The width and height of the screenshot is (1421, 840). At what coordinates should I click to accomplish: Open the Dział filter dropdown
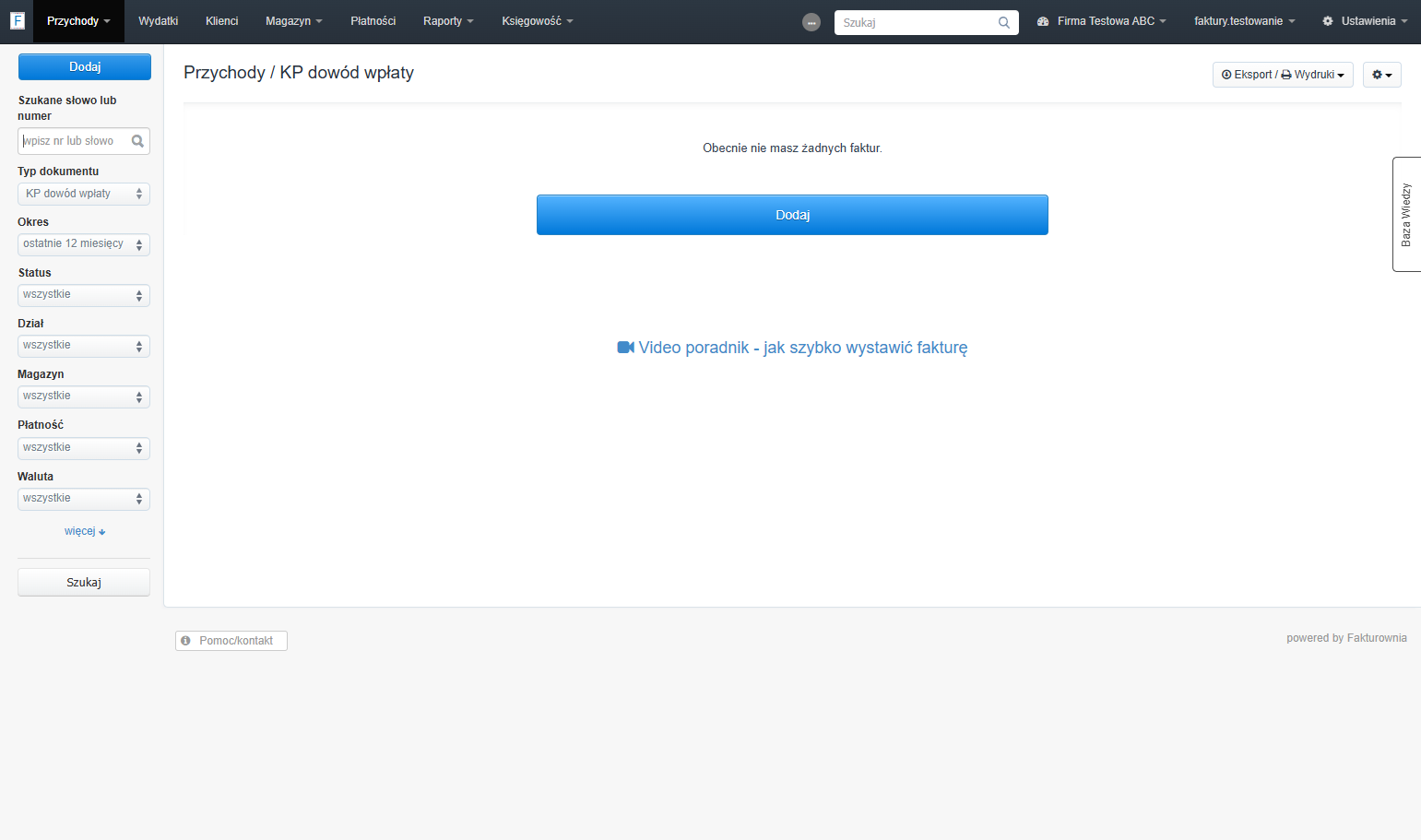point(84,346)
